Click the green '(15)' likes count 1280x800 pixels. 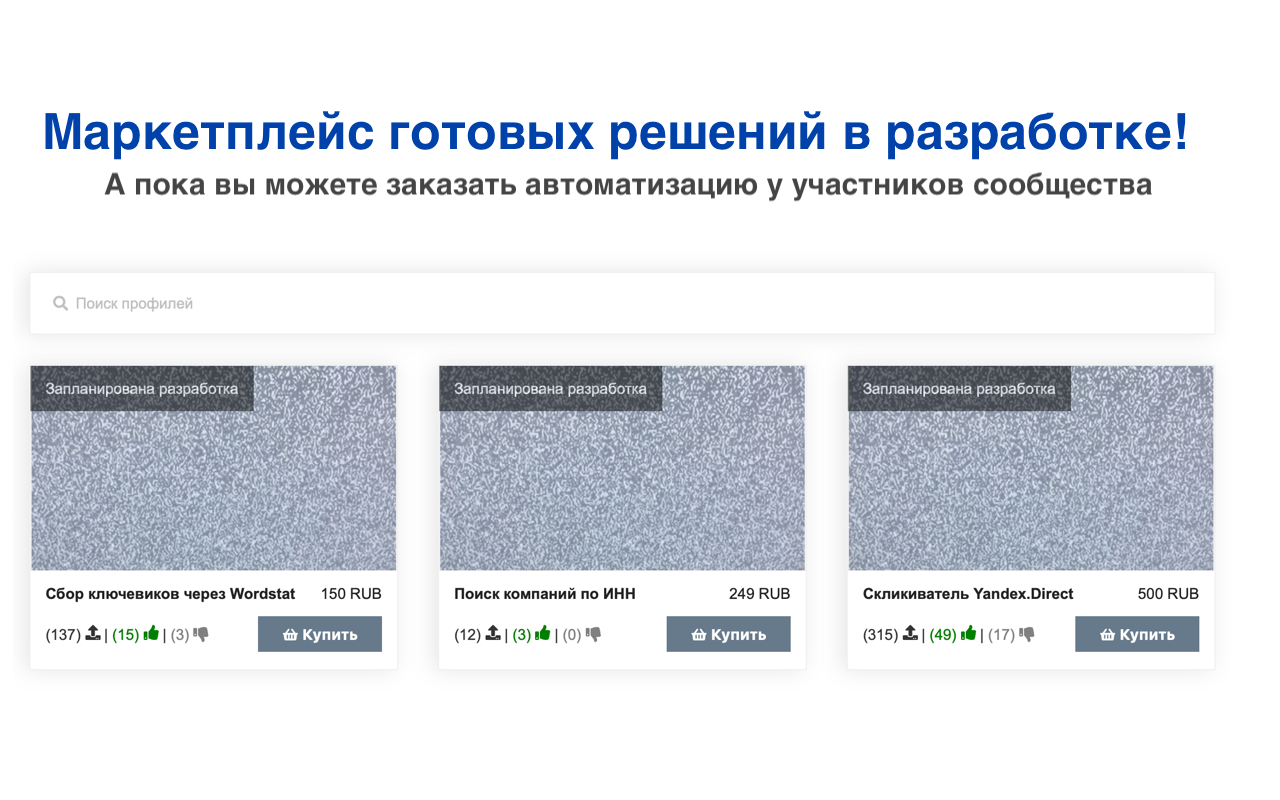(x=126, y=634)
